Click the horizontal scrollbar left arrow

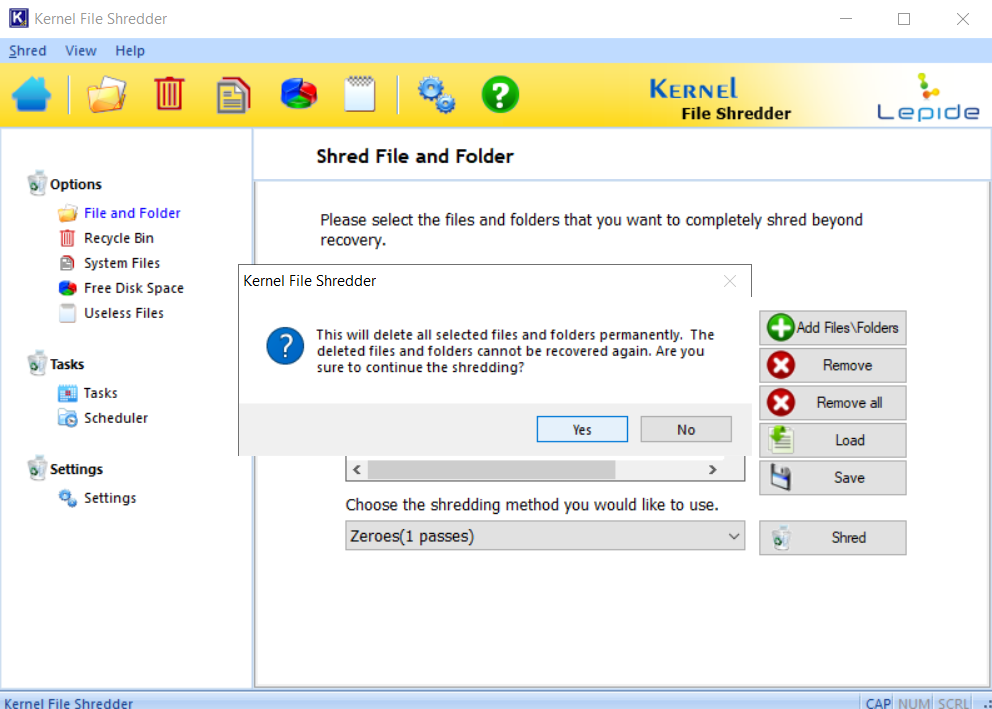tap(357, 469)
